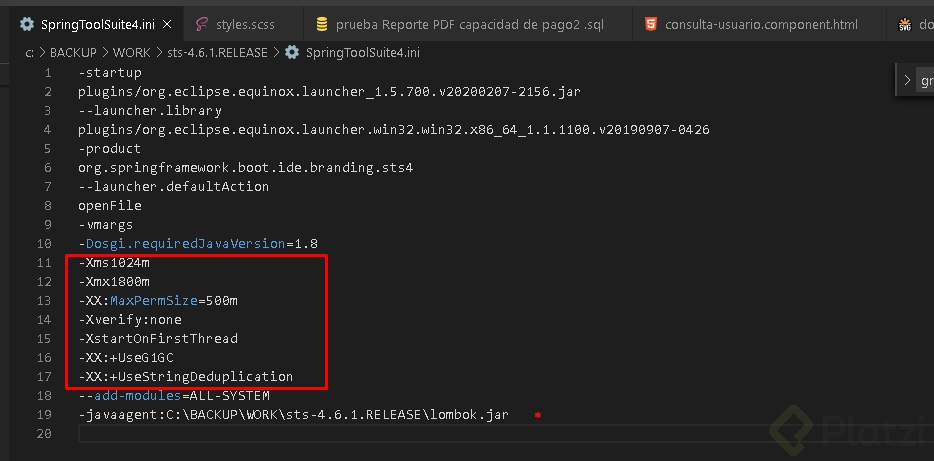Image resolution: width=934 pixels, height=461 pixels.
Task: Click the BACKUP breadcrumb segment
Action: click(x=73, y=52)
